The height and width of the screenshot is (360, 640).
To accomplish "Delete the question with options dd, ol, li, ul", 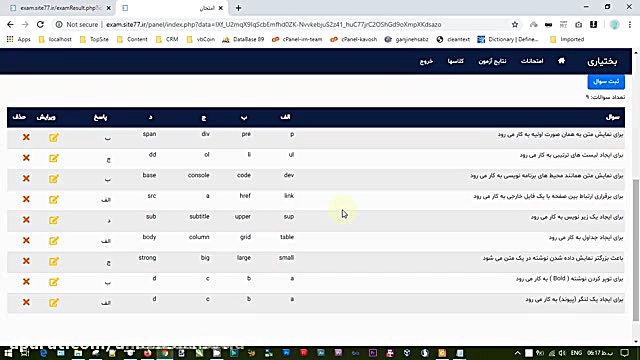I will click(26, 158).
